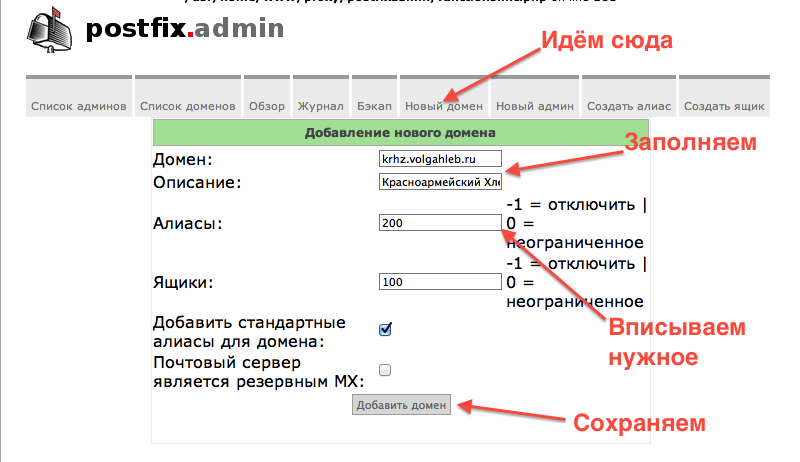This screenshot has width=800, height=462.
Task: Go to the Создать алиас tab
Action: click(629, 106)
